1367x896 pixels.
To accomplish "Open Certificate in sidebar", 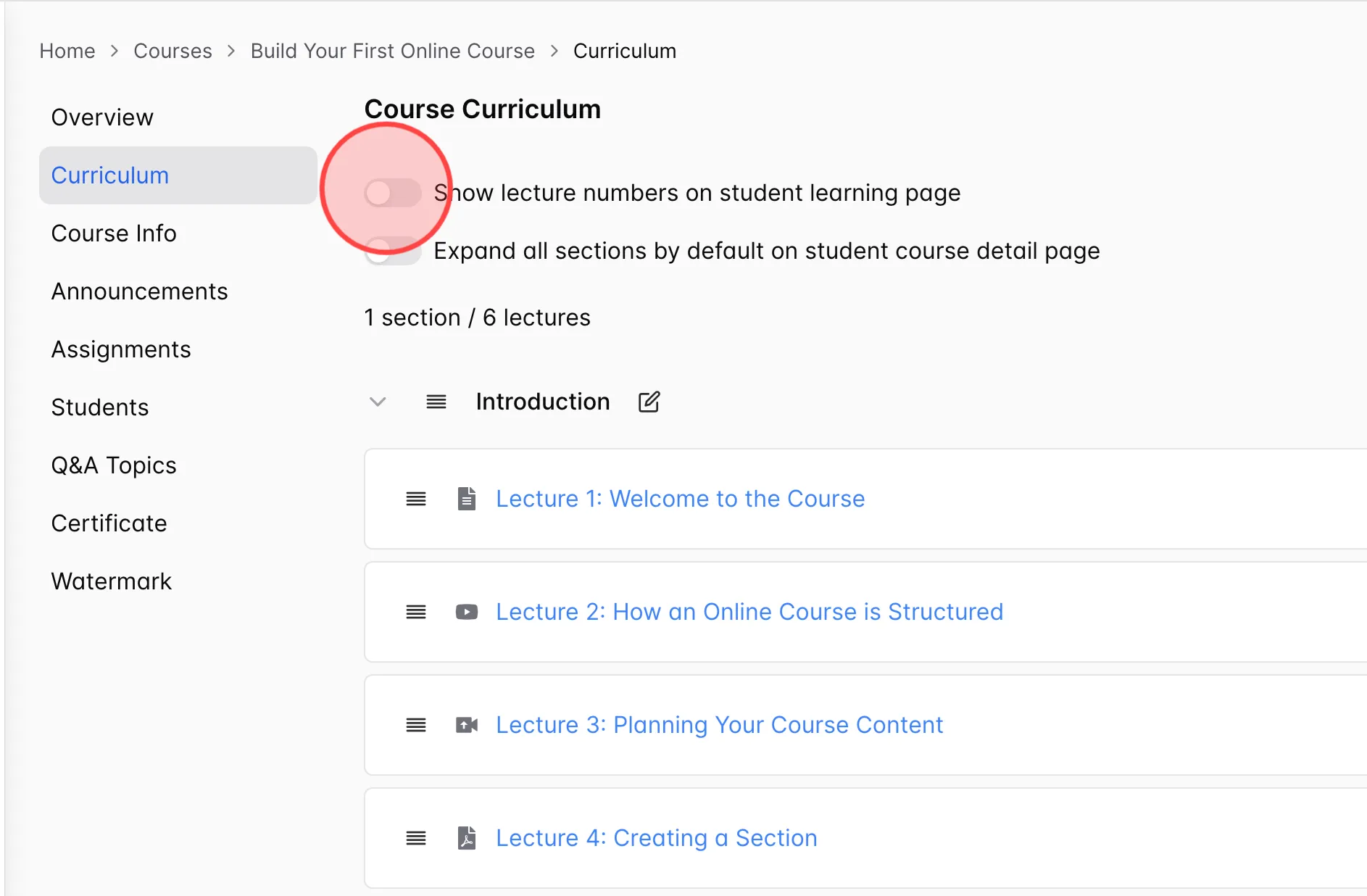I will click(178, 523).
